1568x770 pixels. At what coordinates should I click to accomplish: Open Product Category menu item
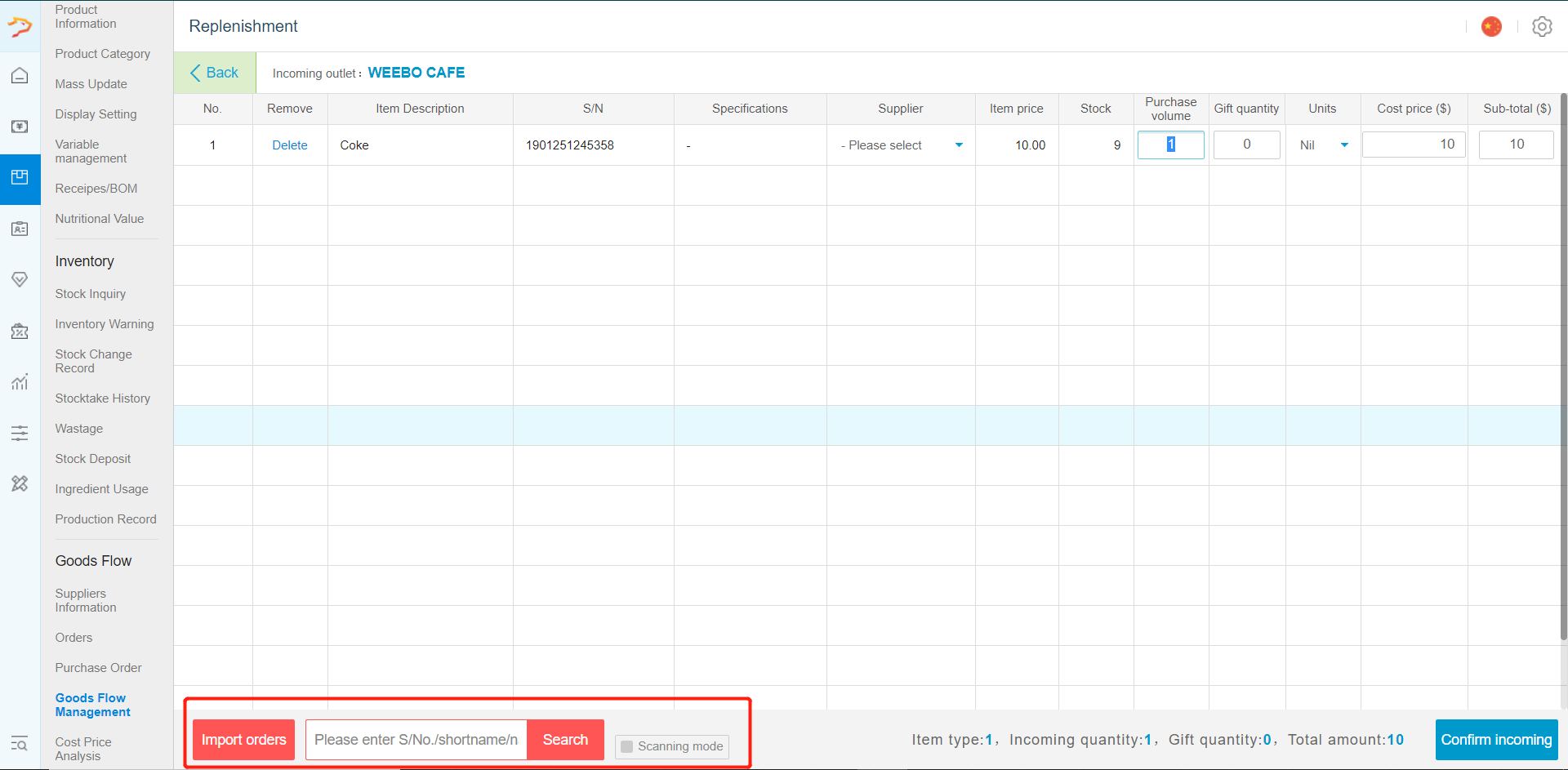[103, 54]
